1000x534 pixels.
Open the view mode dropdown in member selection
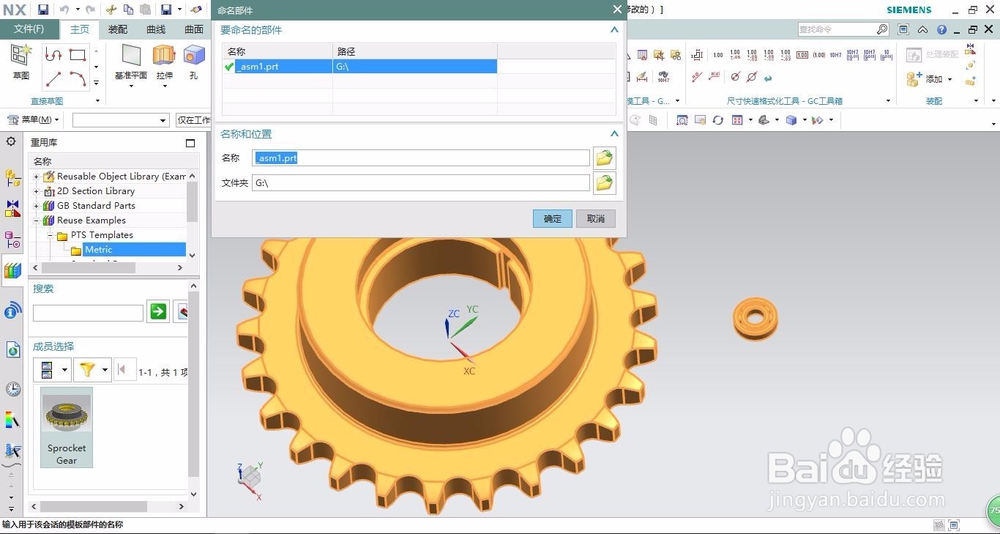click(x=64, y=369)
